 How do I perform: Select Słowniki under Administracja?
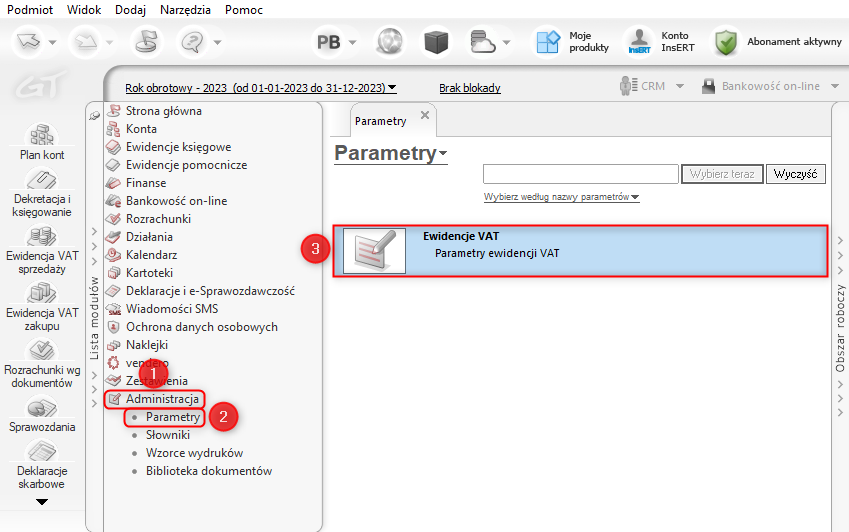(168, 435)
